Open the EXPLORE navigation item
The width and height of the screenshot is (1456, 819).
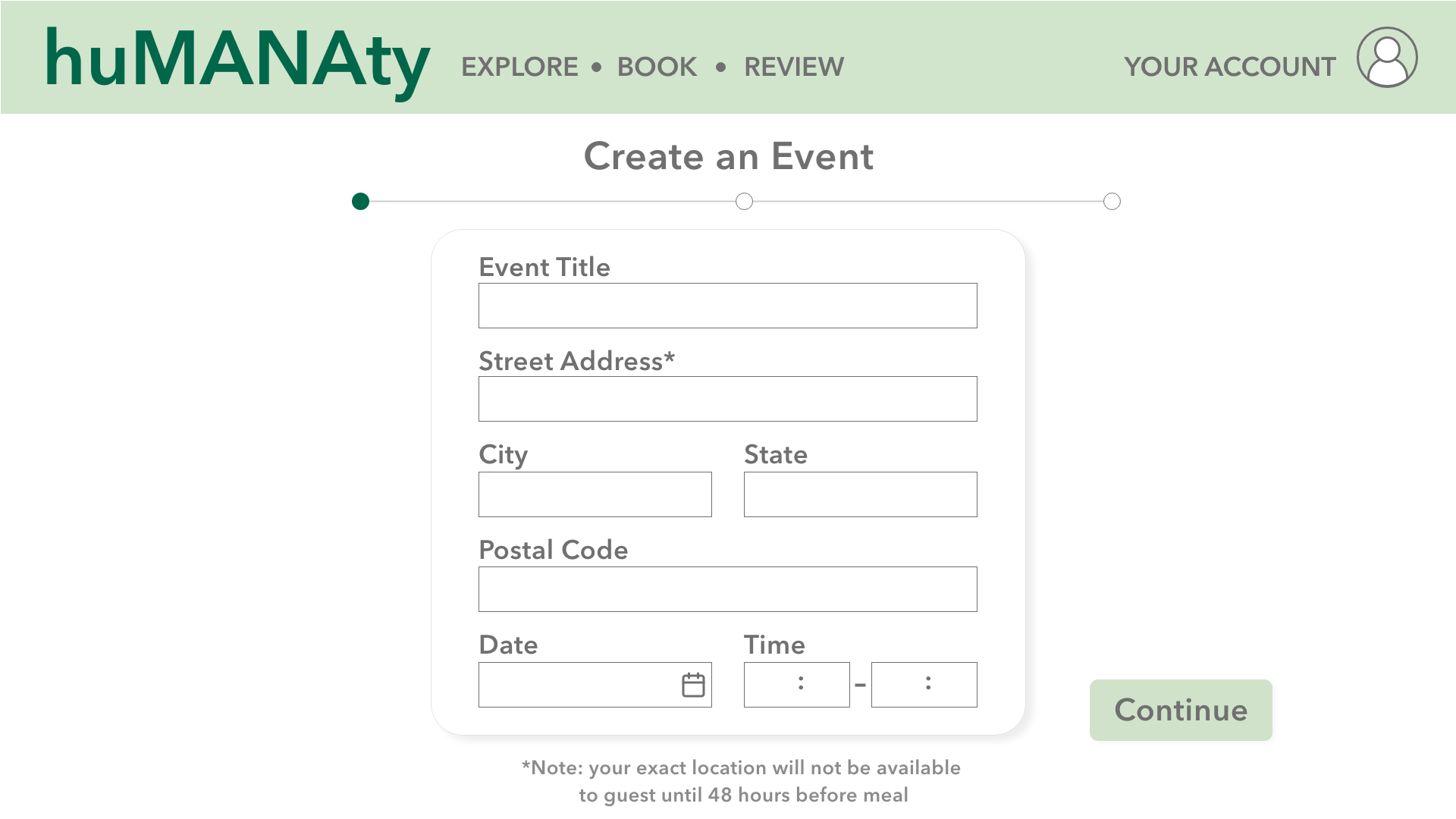(519, 67)
